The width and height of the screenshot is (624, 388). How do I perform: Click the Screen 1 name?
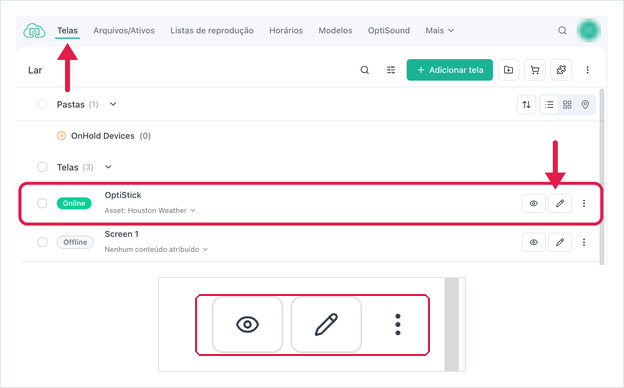coord(121,234)
